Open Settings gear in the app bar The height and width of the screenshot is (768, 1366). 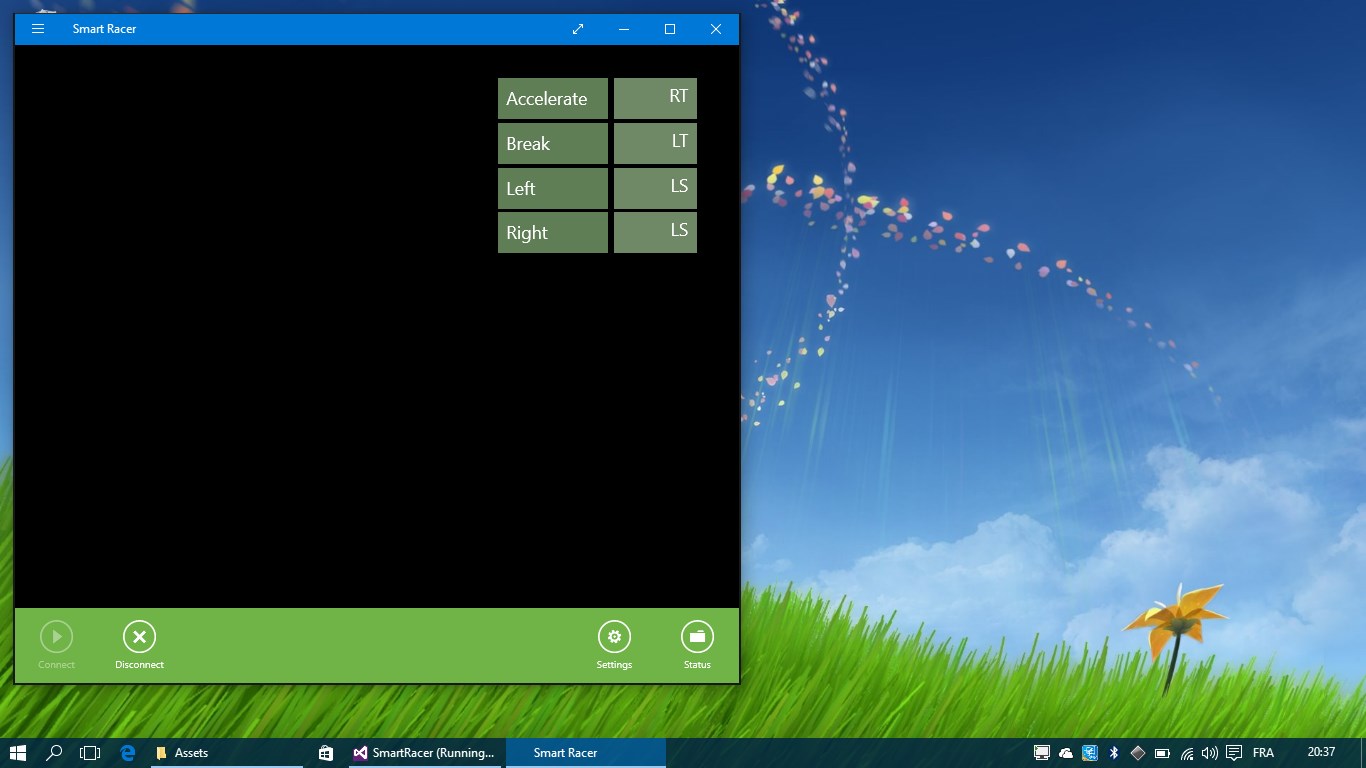[614, 637]
